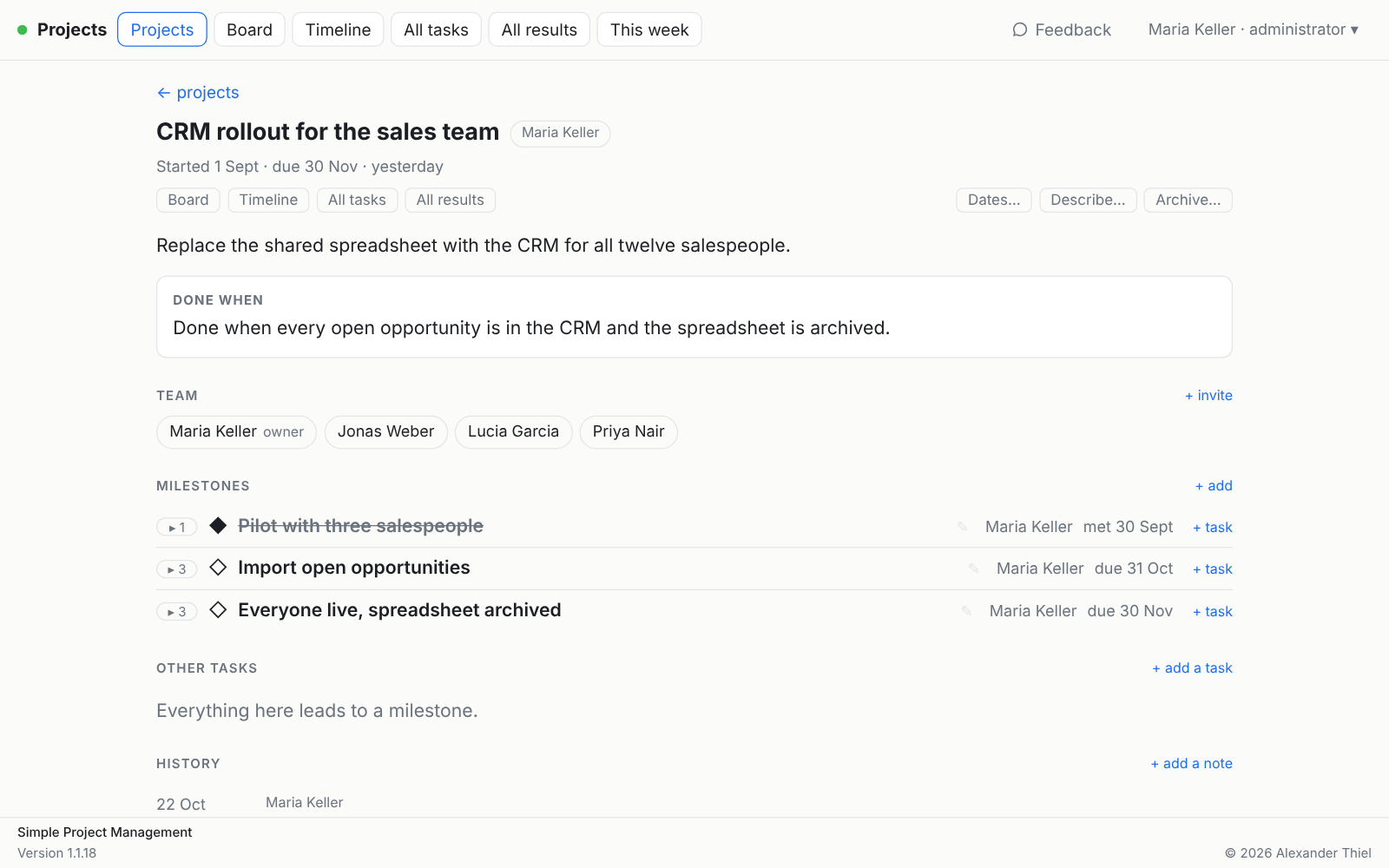The height and width of the screenshot is (868, 1389).
Task: Add a task to Everyone live milestone
Action: pos(1212,611)
